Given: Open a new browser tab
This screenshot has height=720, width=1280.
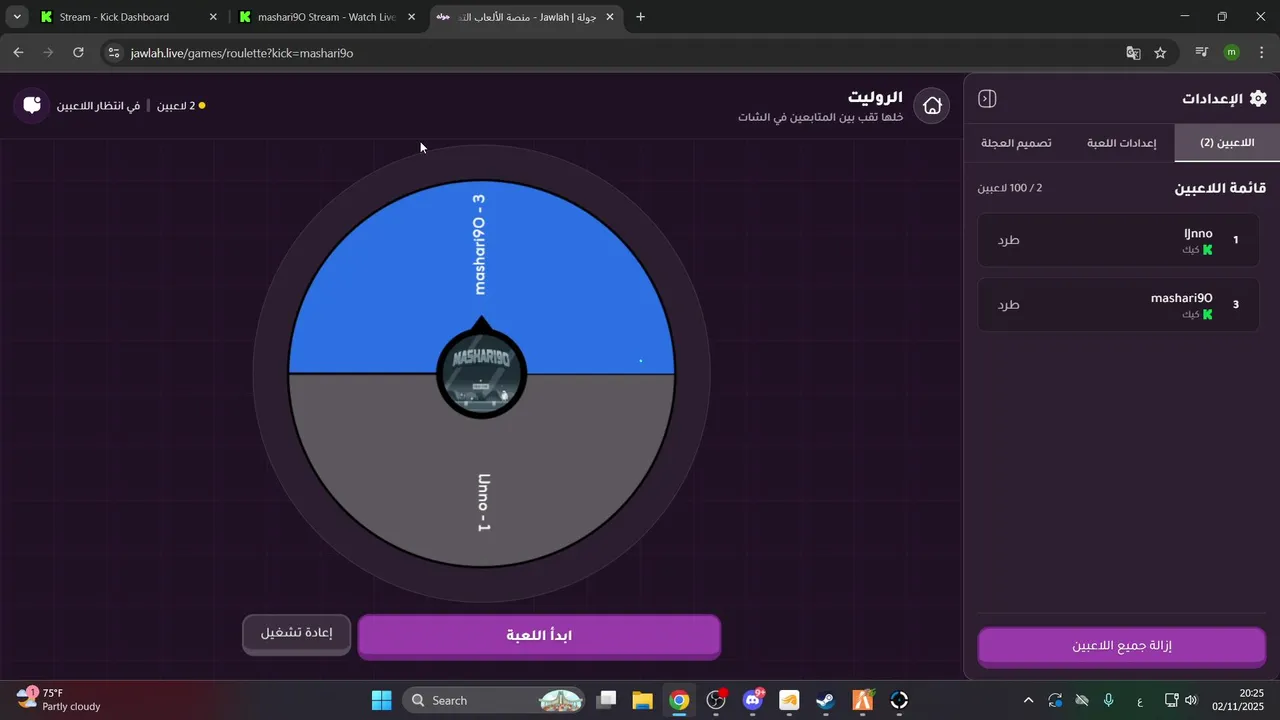Looking at the screenshot, I should [640, 17].
